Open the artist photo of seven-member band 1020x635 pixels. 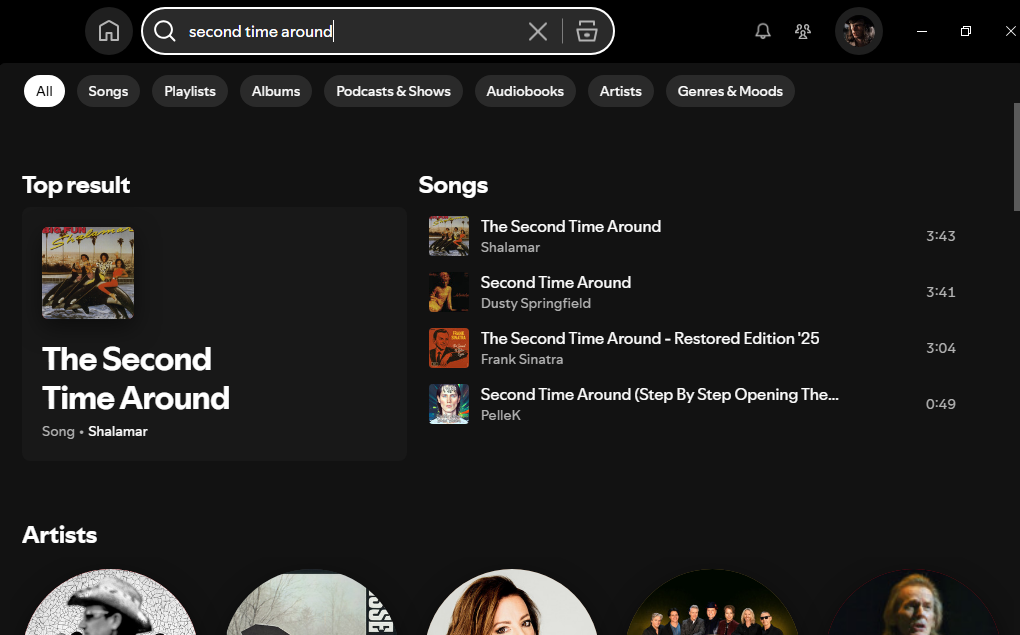pos(713,602)
